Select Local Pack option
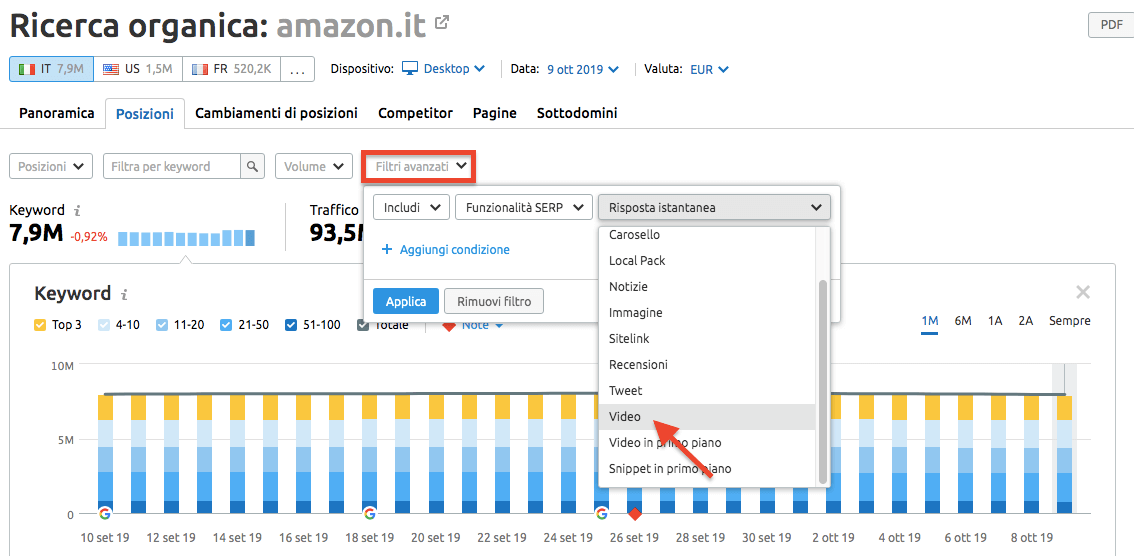Screen dimensions: 1134x556 point(707,260)
